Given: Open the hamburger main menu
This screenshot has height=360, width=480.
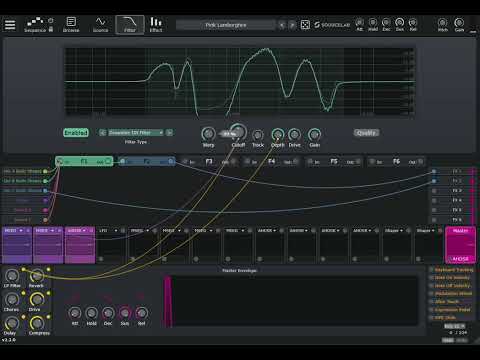Looking at the screenshot, I should pos(10,25).
